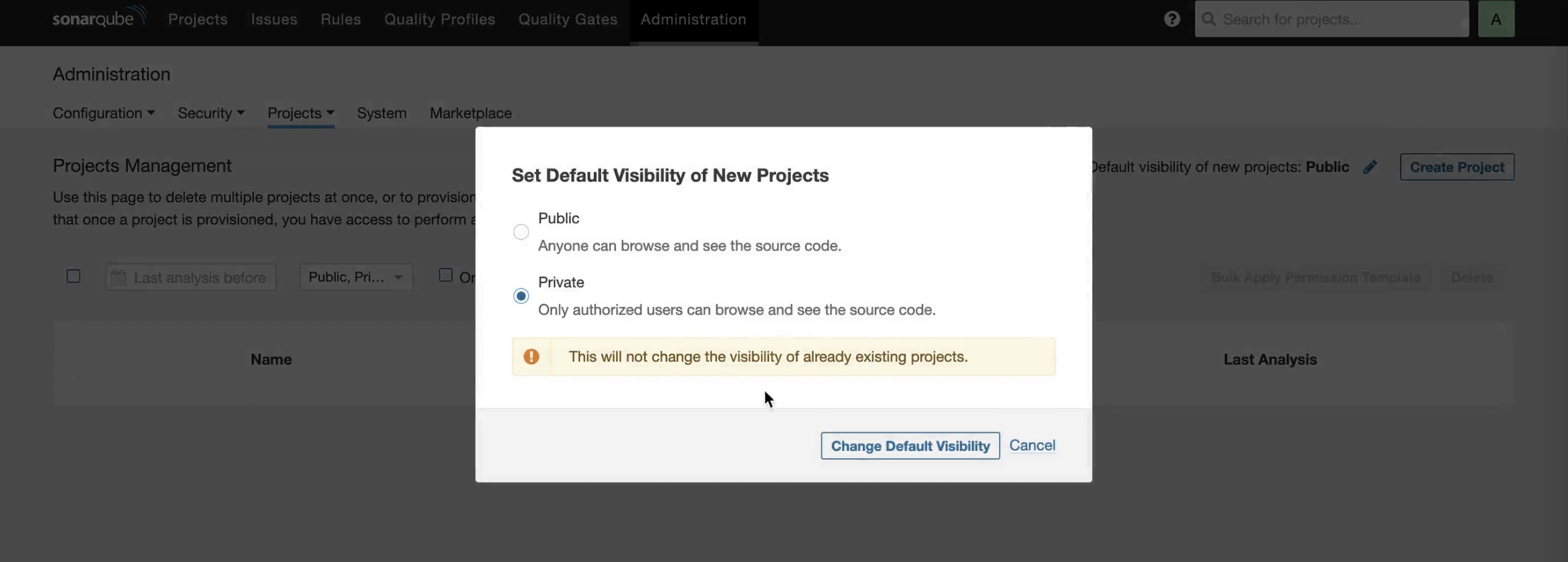The image size is (1568, 562).
Task: Switch to the System tab
Action: coord(381,113)
